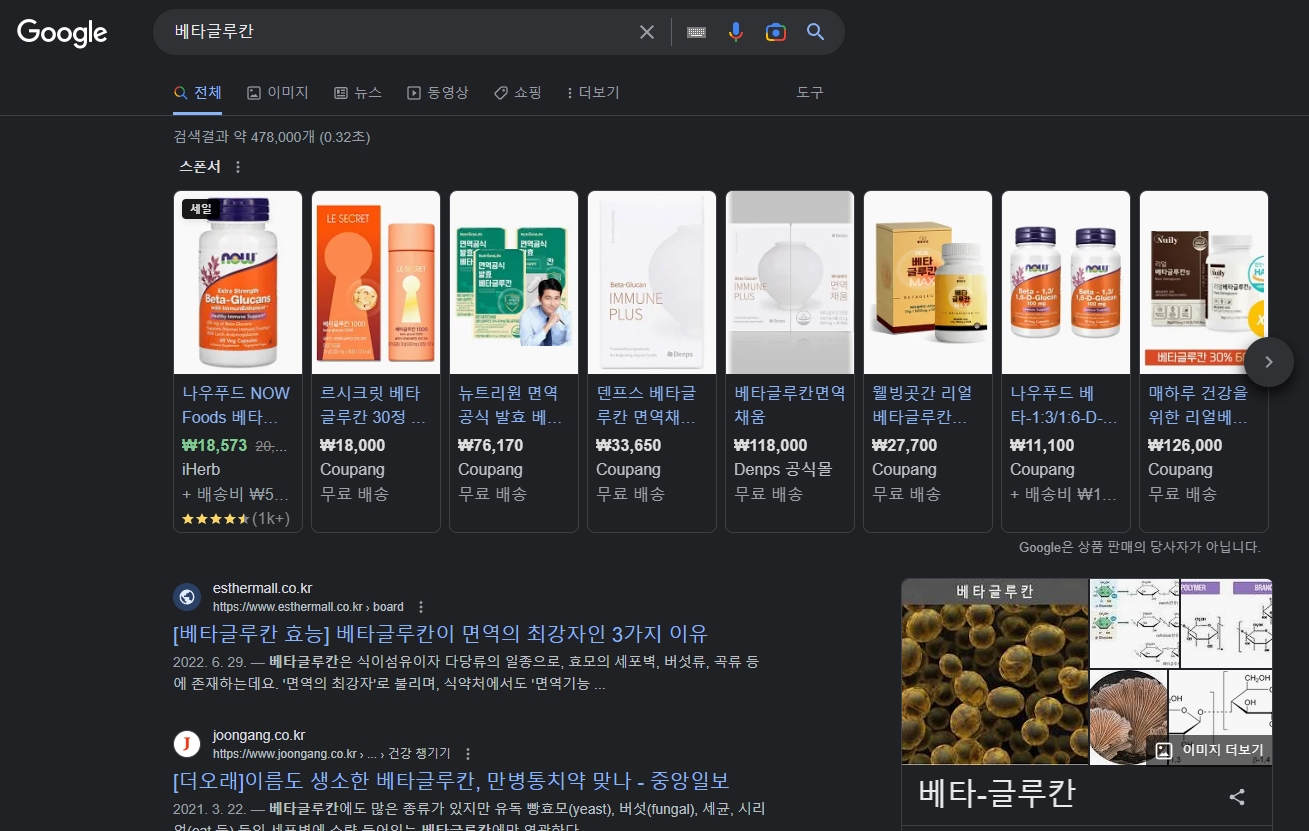
Task: Open the 매하루 건강을 위한 리얼베 link
Action: coord(1199,405)
